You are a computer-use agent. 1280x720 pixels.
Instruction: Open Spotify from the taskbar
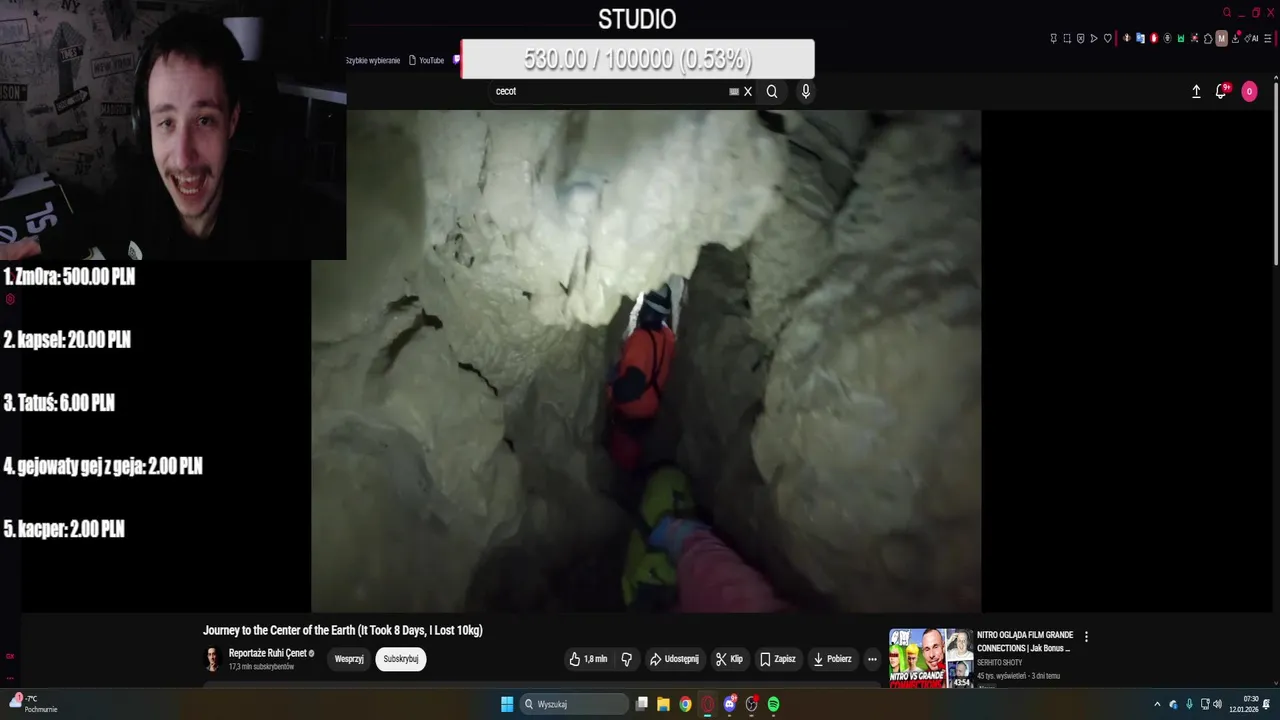(x=773, y=704)
